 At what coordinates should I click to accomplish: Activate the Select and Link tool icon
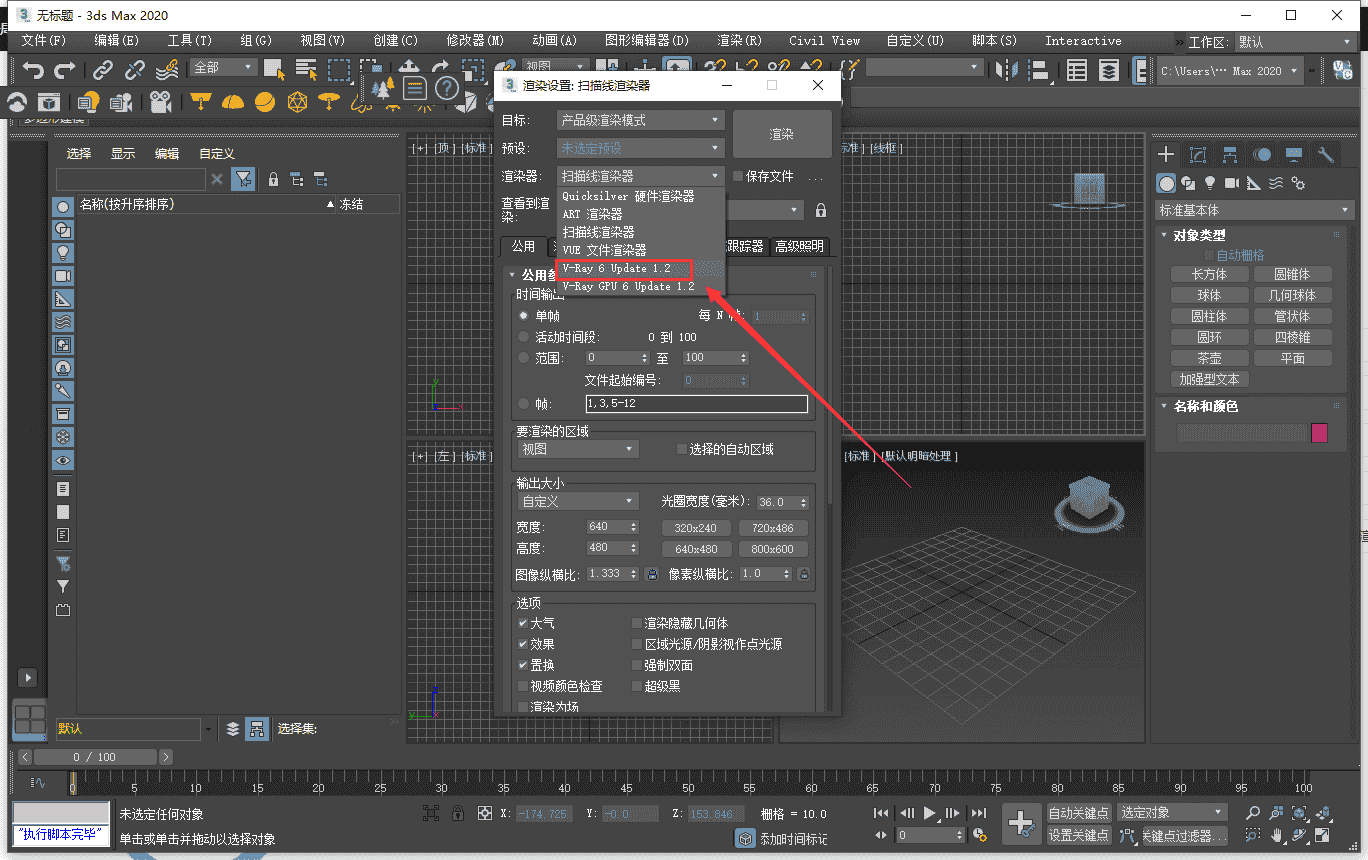pos(102,68)
